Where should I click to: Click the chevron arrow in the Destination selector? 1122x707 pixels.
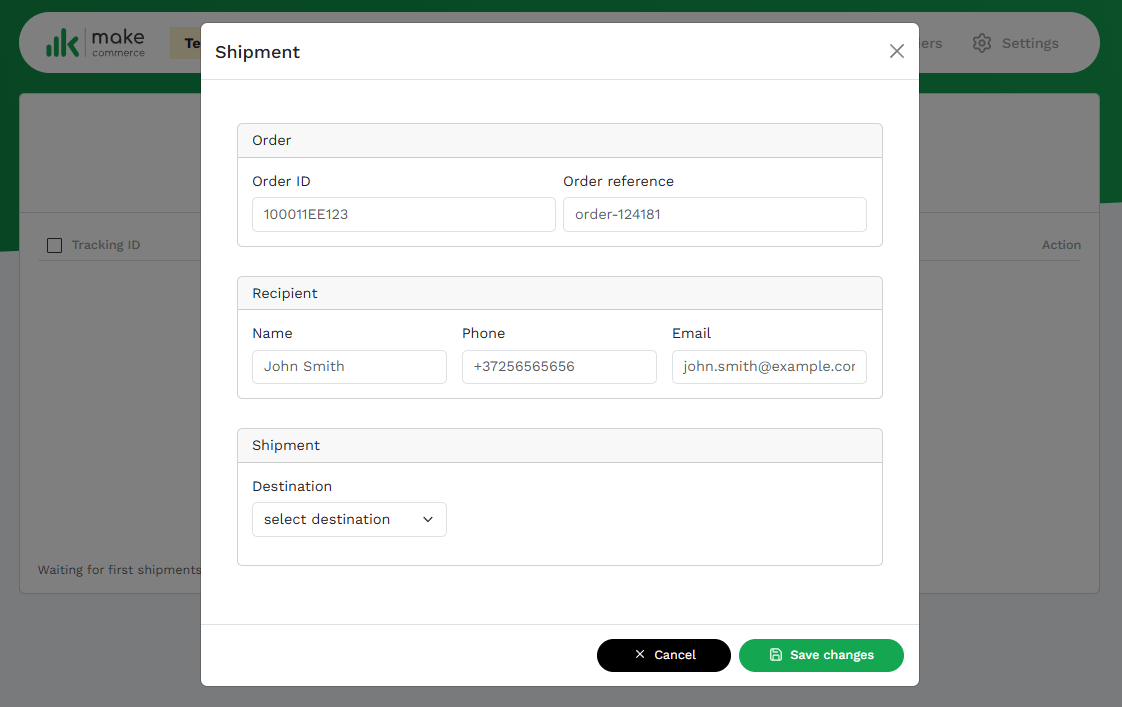point(428,520)
